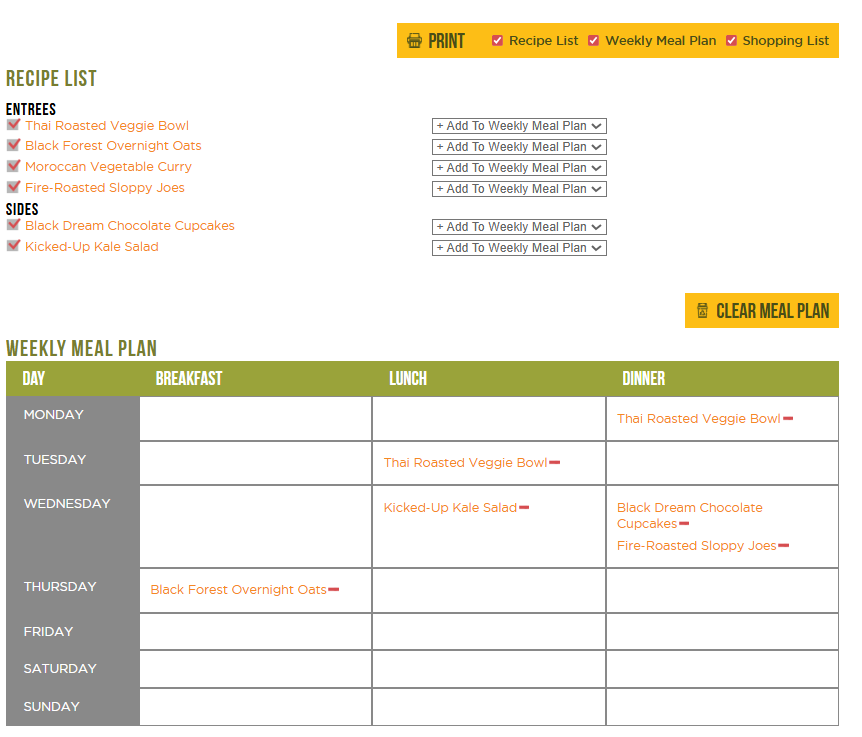
Task: Click the printer icon beside Print
Action: [x=415, y=41]
